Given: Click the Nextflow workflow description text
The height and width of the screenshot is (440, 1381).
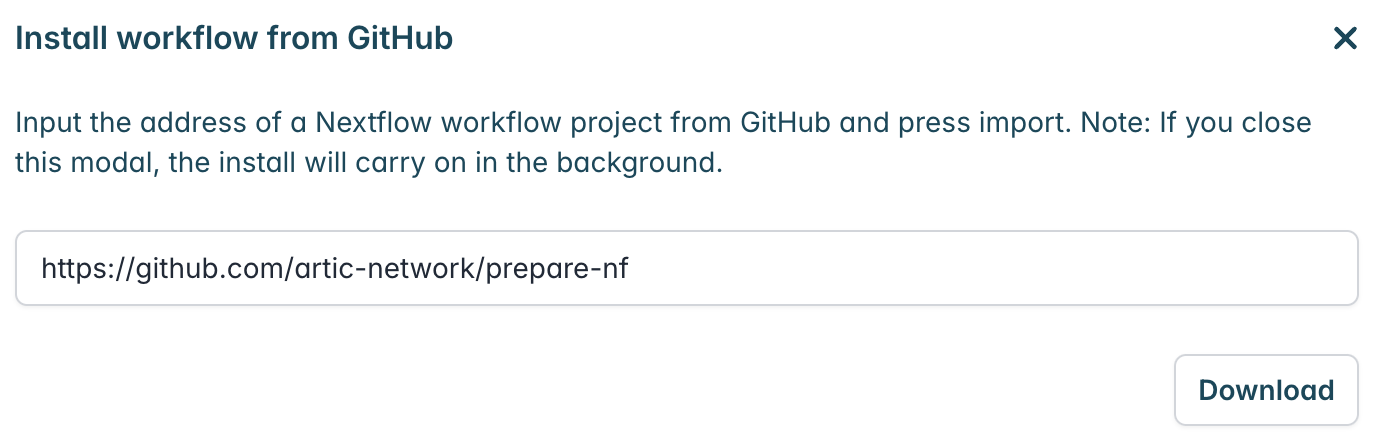Looking at the screenshot, I should pos(662,144).
